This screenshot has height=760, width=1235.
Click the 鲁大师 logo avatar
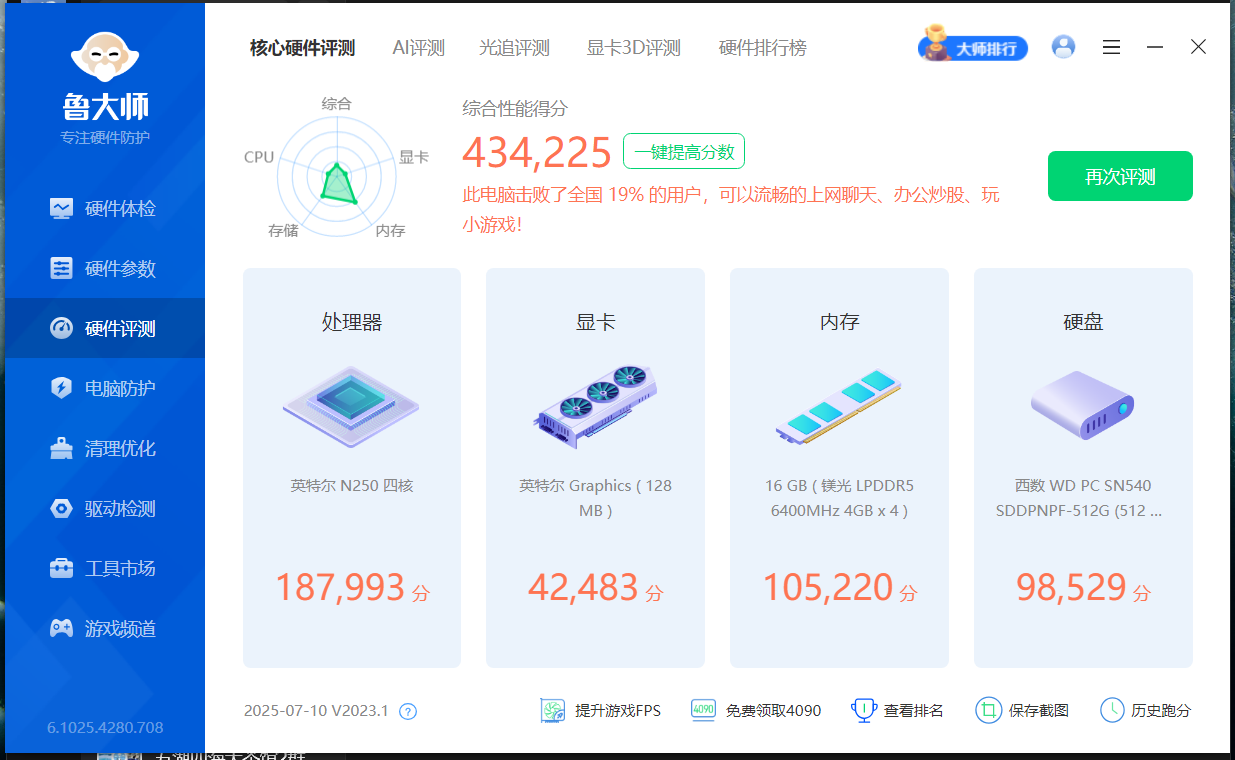pos(105,58)
